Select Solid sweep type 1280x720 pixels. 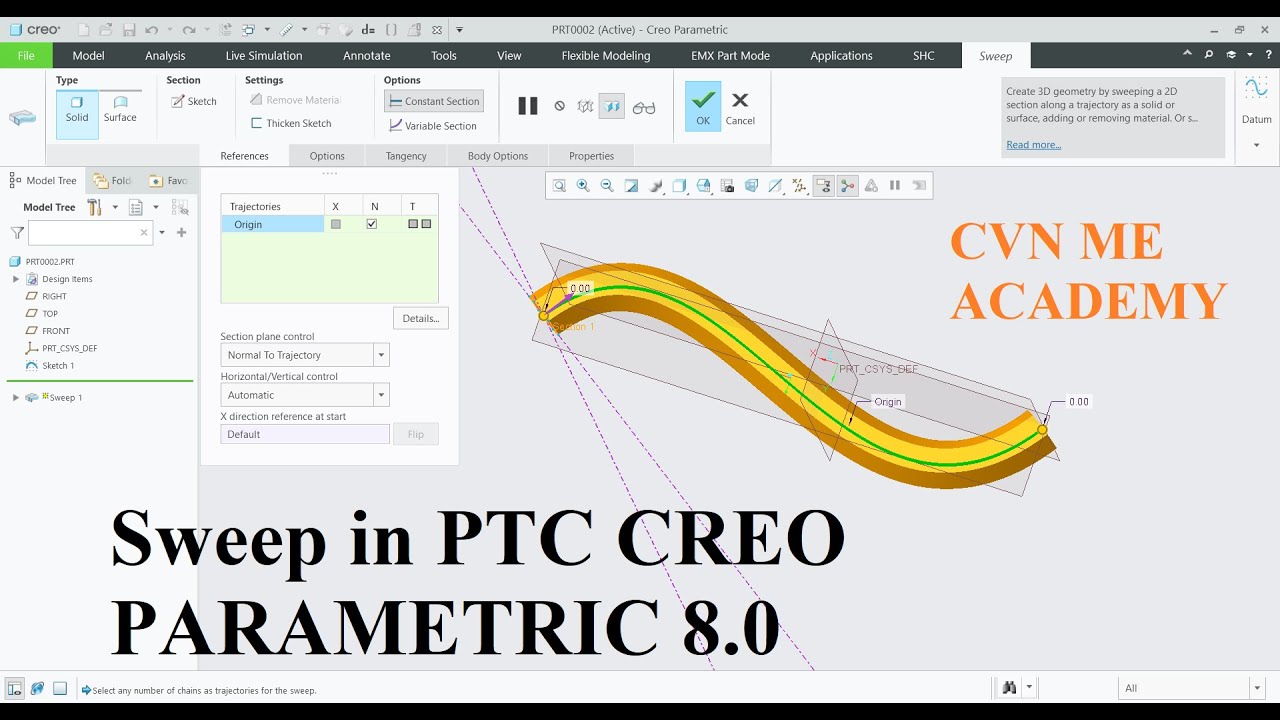pos(77,115)
